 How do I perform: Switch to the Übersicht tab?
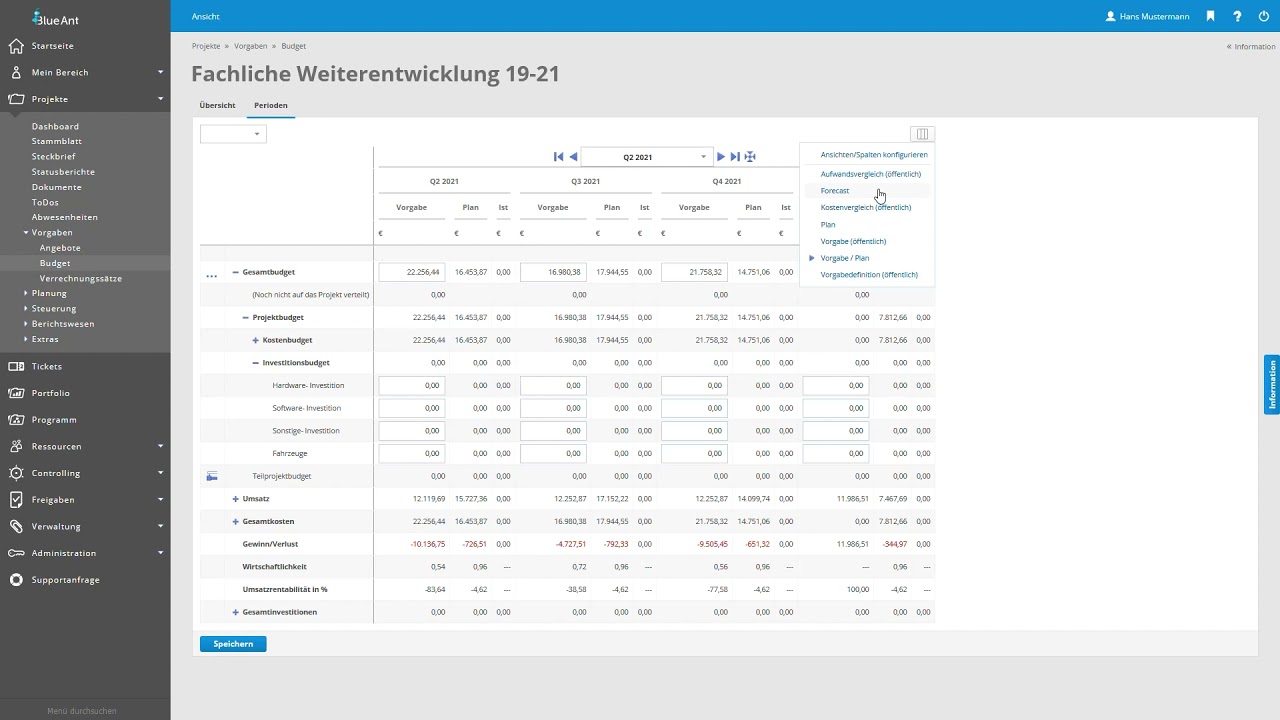(x=217, y=105)
